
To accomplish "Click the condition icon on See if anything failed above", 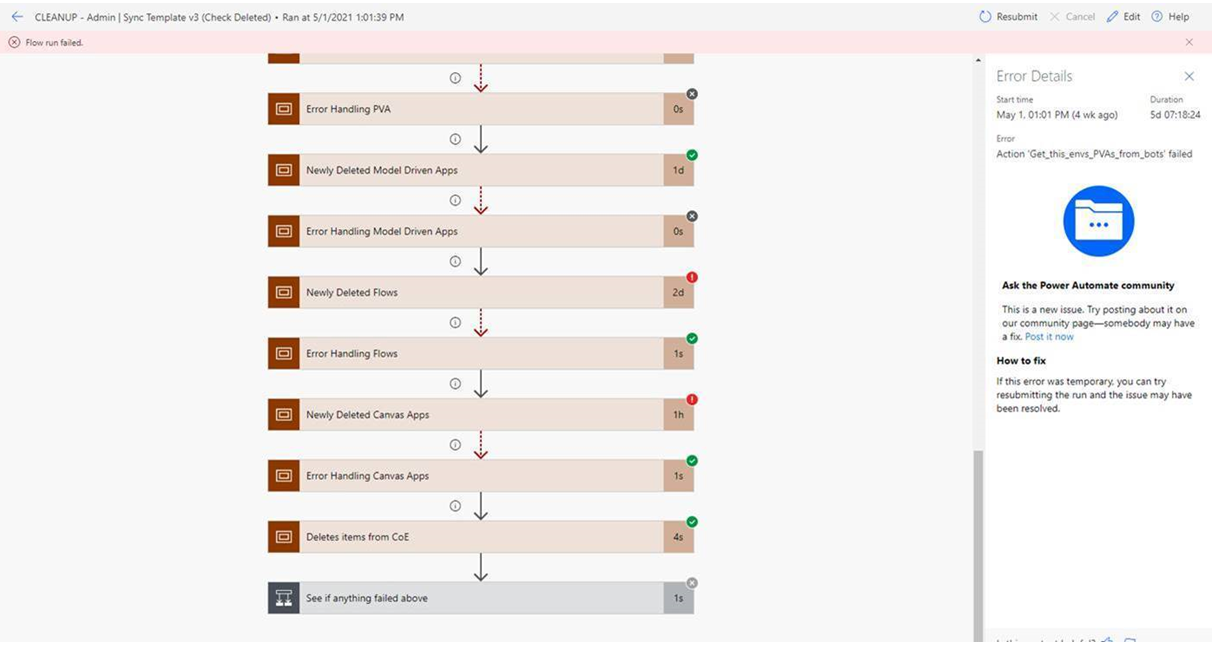I will click(x=283, y=597).
